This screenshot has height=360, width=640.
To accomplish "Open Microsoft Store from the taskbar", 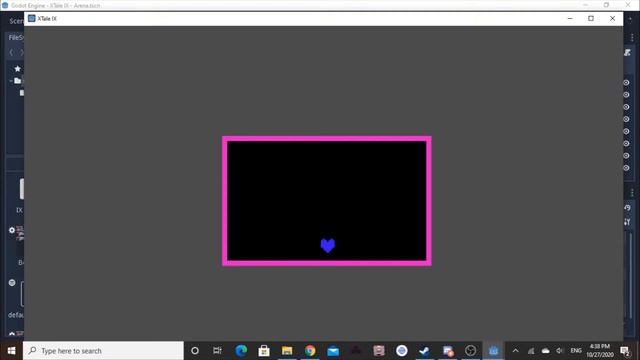I will point(264,351).
